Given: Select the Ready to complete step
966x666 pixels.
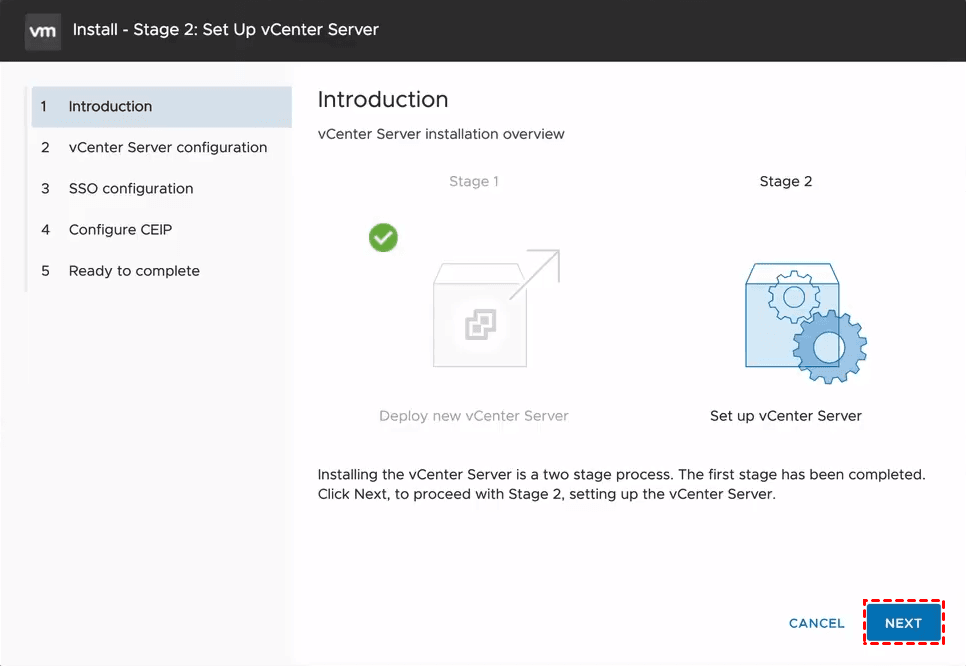Looking at the screenshot, I should (x=134, y=271).
